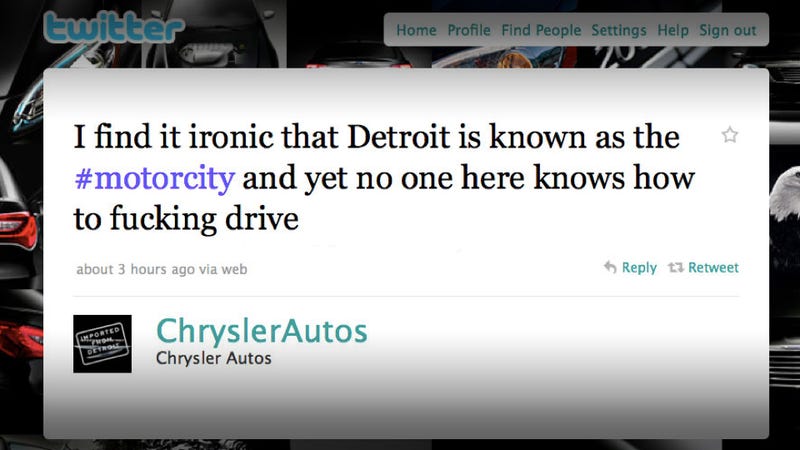
Task: Go to the Home menu item
Action: pyautogui.click(x=416, y=30)
